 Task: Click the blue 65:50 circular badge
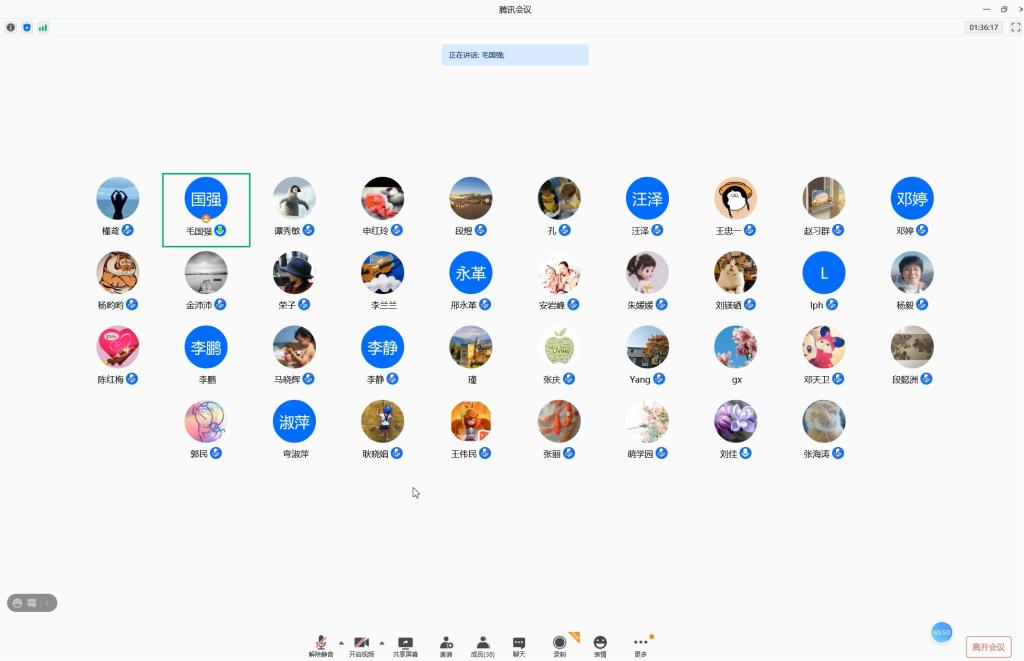(942, 632)
